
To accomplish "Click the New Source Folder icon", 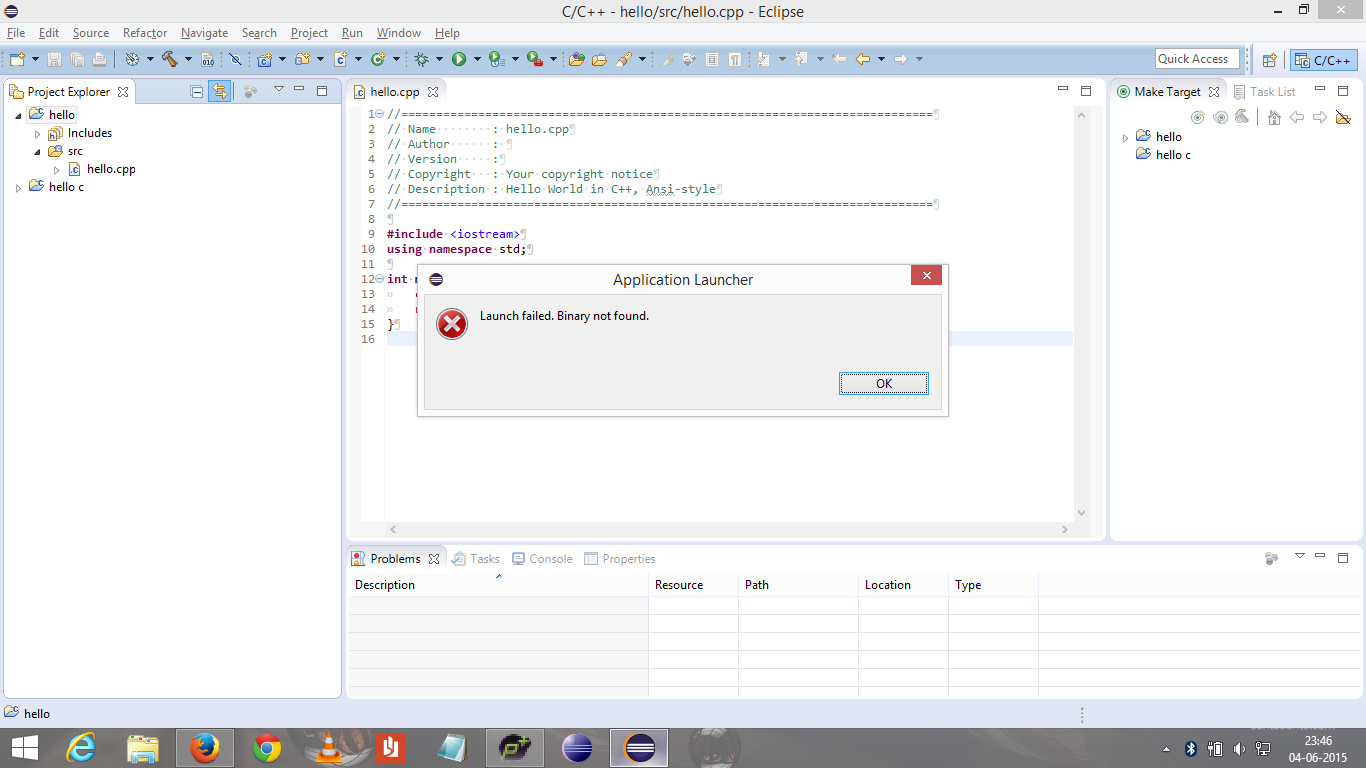I will tap(302, 60).
